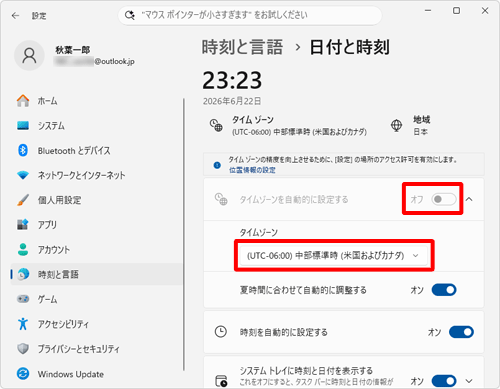Image resolution: width=500 pixels, height=389 pixels.
Task: Expand the システム トレイ options chevron
Action: 469,381
